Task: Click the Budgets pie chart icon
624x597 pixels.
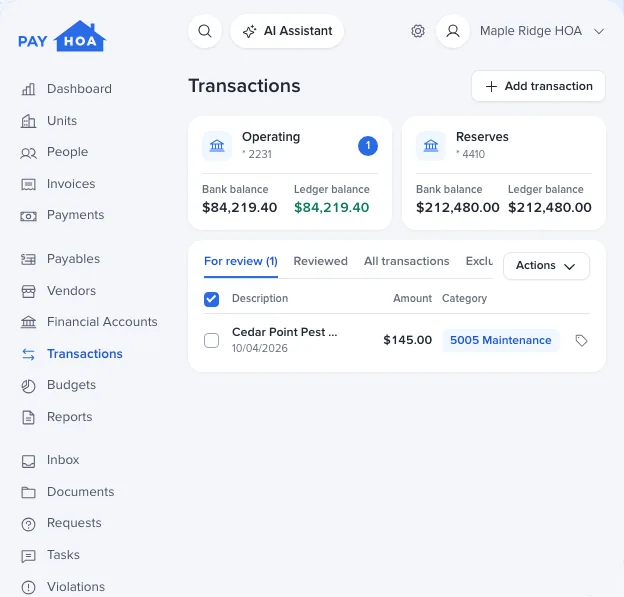Action: pyautogui.click(x=28, y=386)
